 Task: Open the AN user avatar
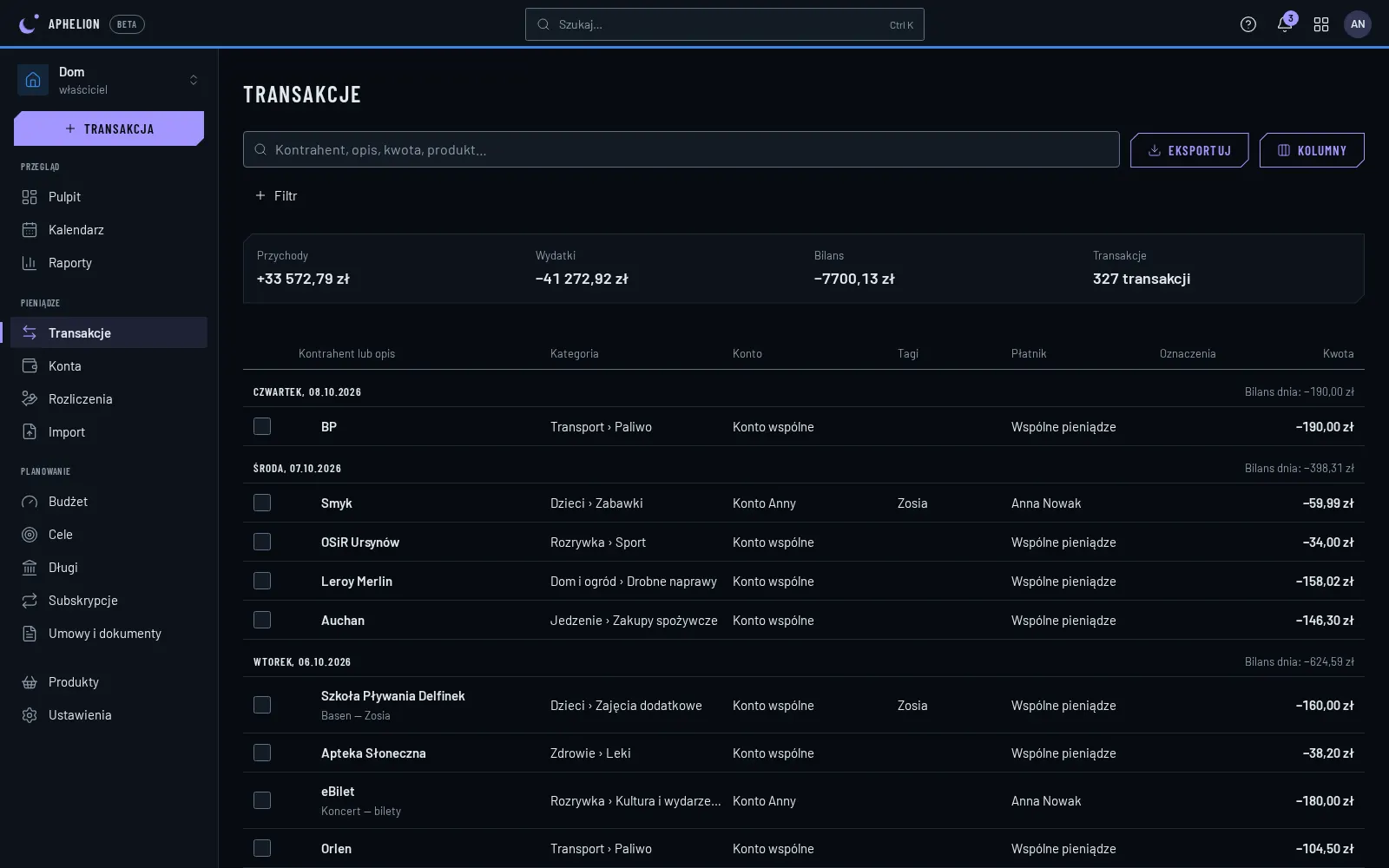[1358, 24]
